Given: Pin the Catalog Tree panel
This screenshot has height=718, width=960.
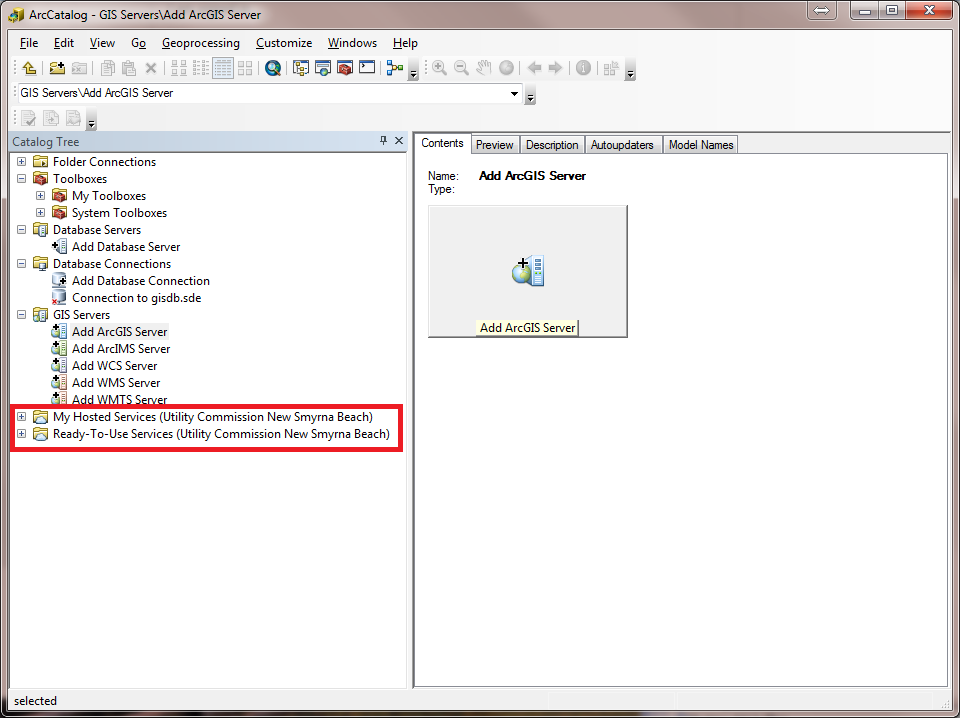Looking at the screenshot, I should coord(383,141).
